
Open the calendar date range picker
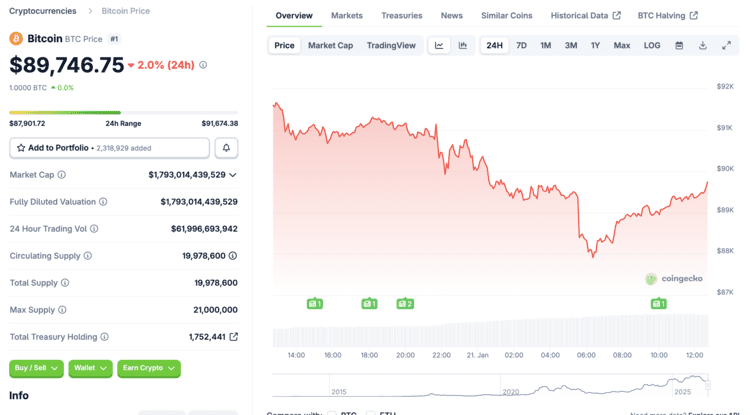click(x=679, y=46)
